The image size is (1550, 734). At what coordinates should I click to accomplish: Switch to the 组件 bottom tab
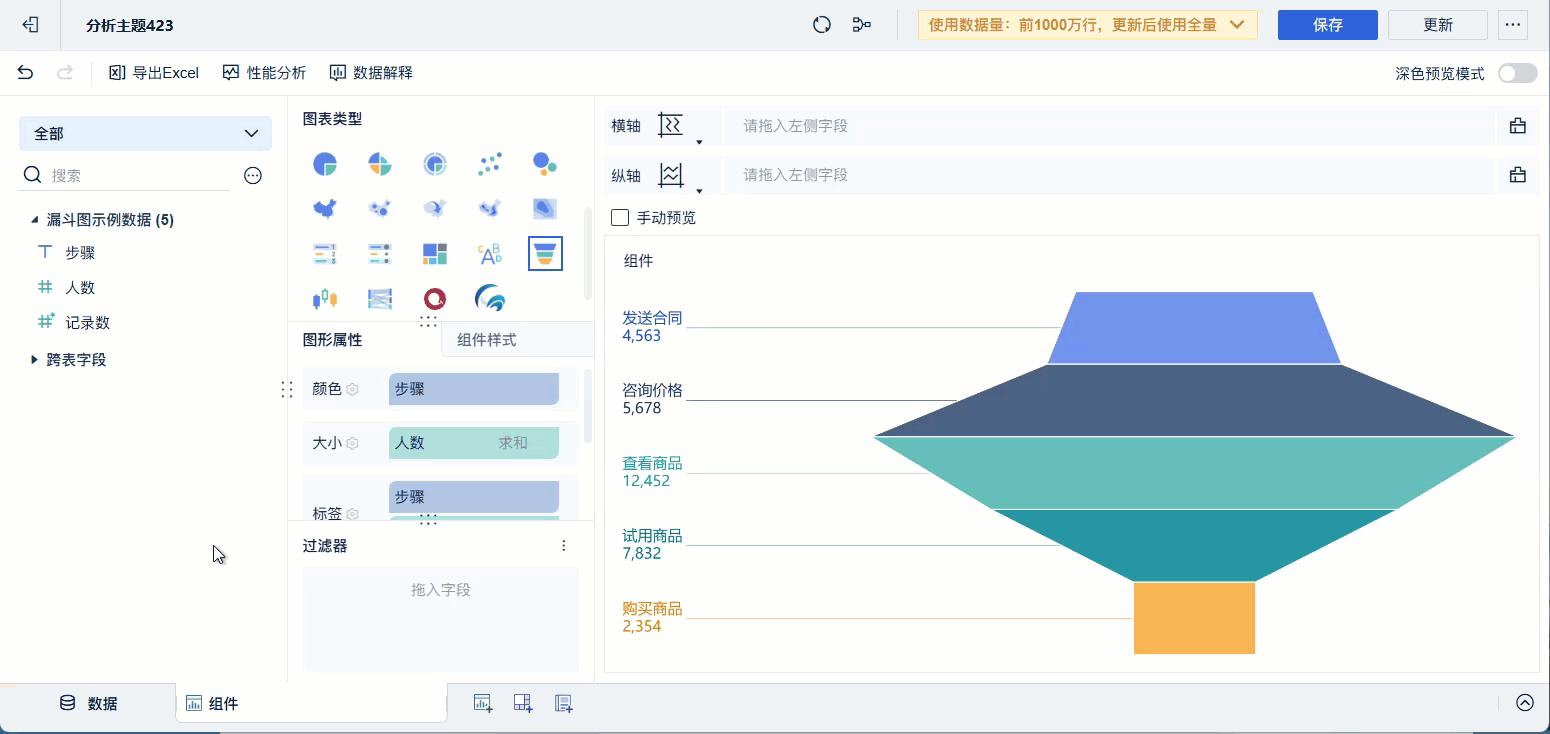(x=311, y=703)
